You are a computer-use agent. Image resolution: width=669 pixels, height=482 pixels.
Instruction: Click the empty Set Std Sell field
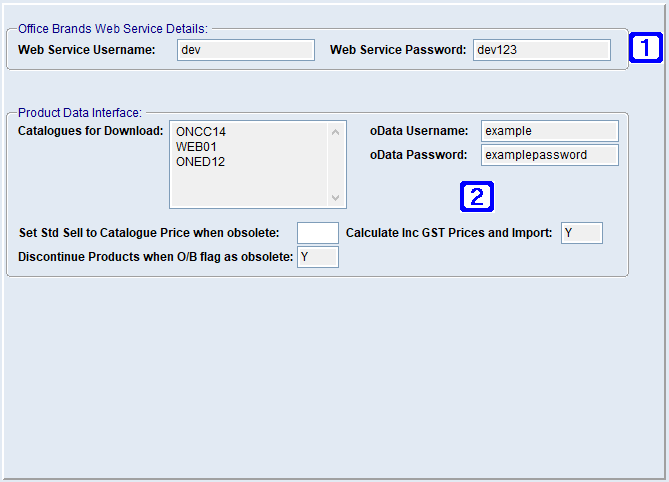click(x=318, y=233)
